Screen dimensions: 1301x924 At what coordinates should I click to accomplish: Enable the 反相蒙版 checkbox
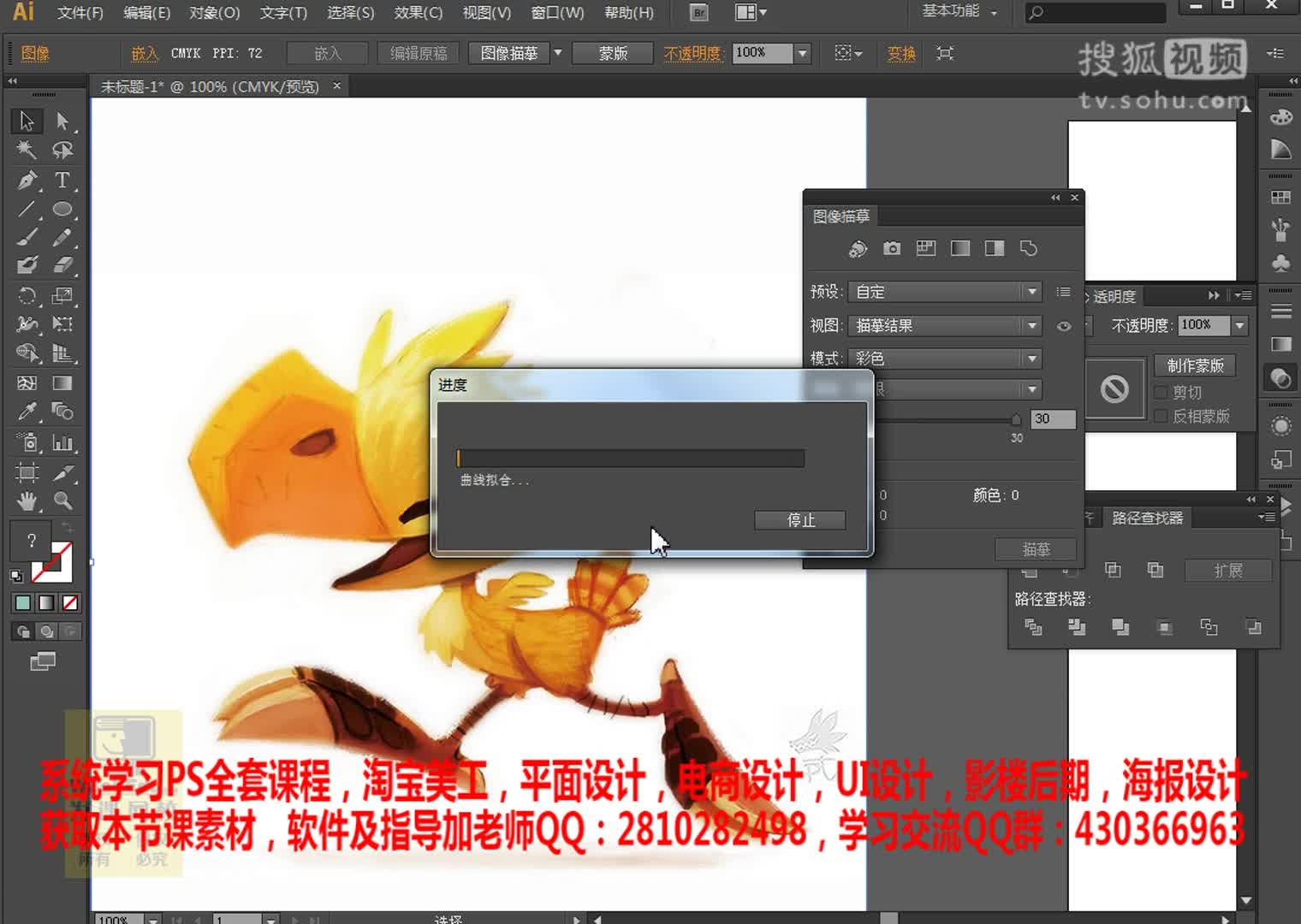pyautogui.click(x=1161, y=416)
